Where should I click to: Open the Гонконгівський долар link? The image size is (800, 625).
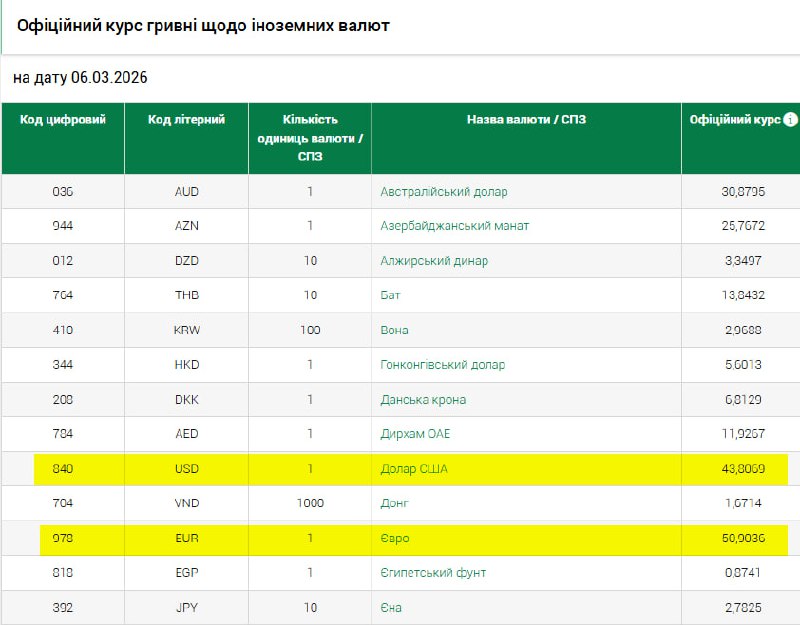click(x=442, y=365)
